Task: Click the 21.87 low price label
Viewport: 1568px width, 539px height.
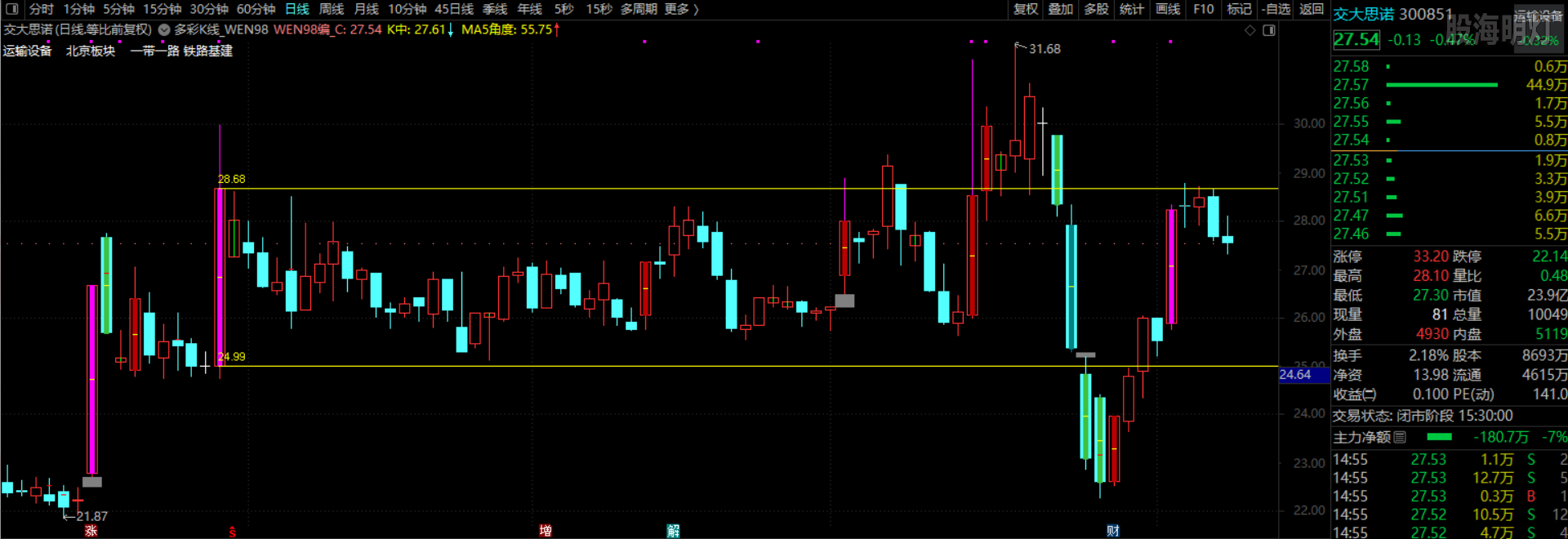Action: pos(91,516)
